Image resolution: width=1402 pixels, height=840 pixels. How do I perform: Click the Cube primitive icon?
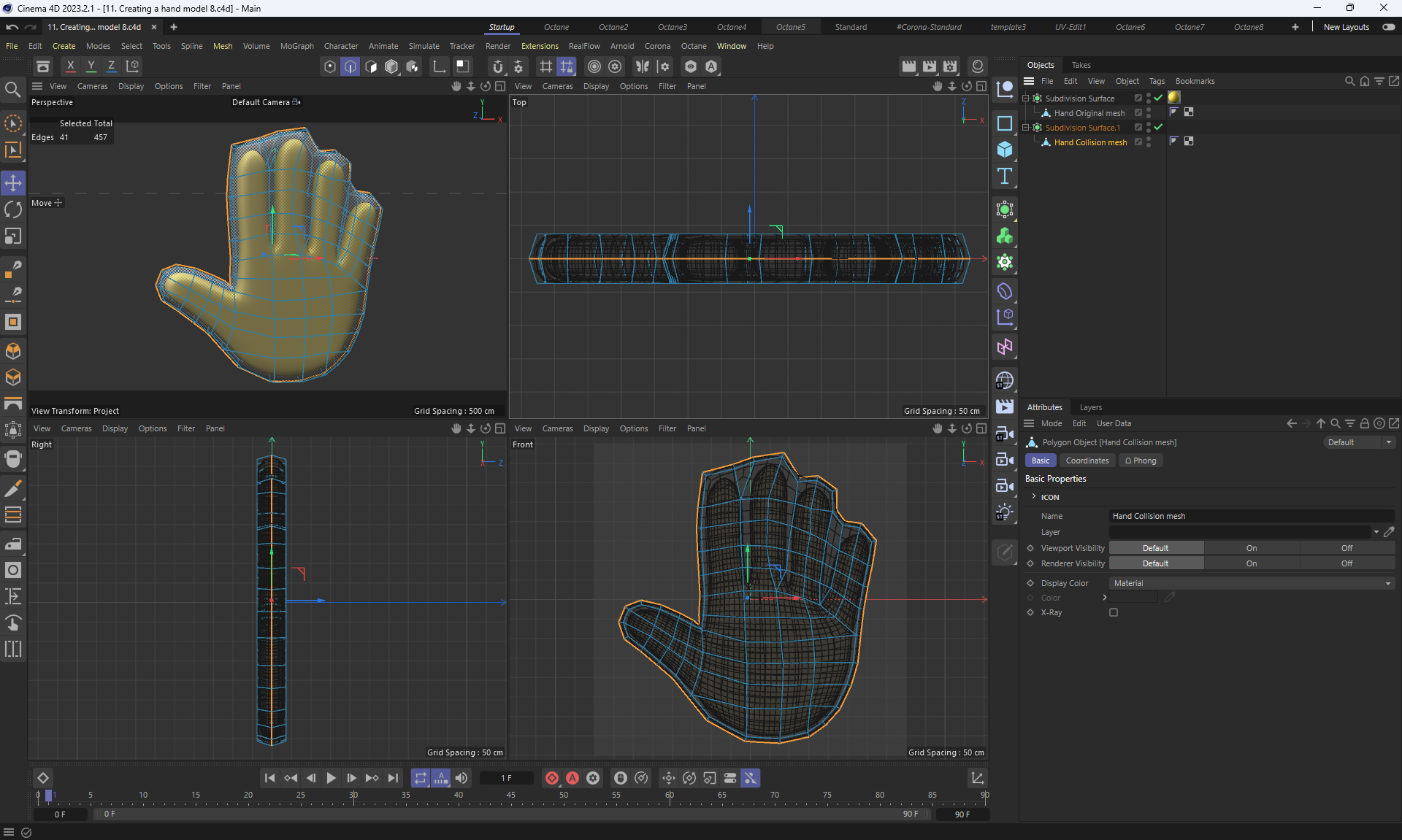coord(1005,150)
